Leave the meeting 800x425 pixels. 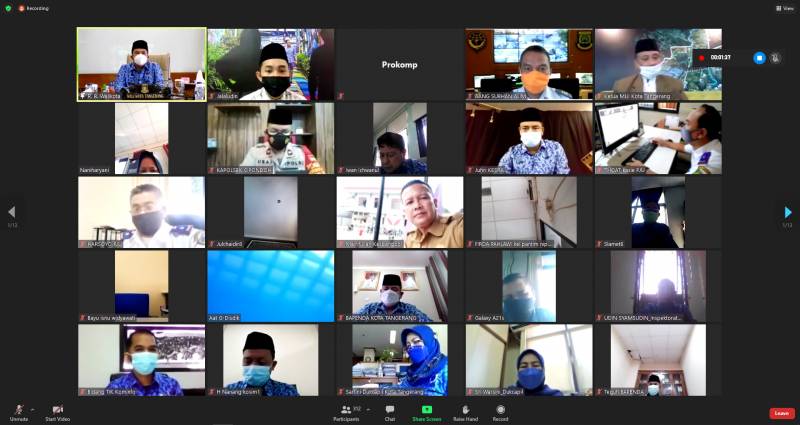(782, 413)
